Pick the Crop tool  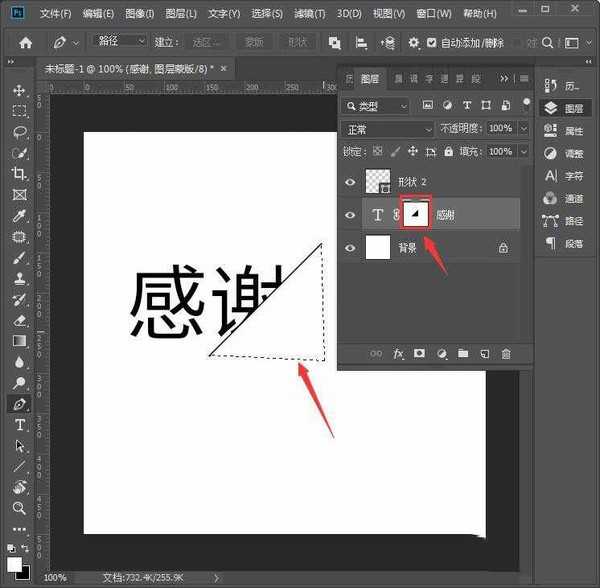pos(19,174)
